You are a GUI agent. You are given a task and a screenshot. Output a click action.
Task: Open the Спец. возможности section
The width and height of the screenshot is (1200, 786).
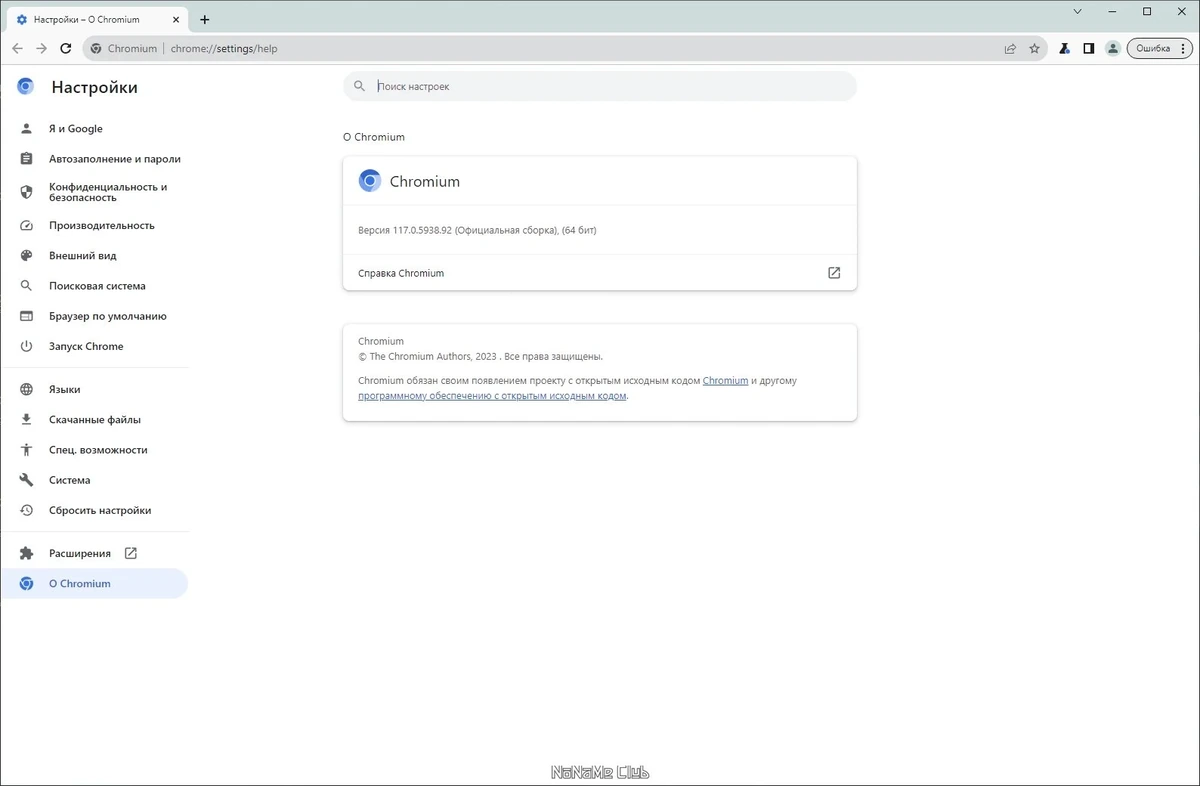pyautogui.click(x=94, y=450)
